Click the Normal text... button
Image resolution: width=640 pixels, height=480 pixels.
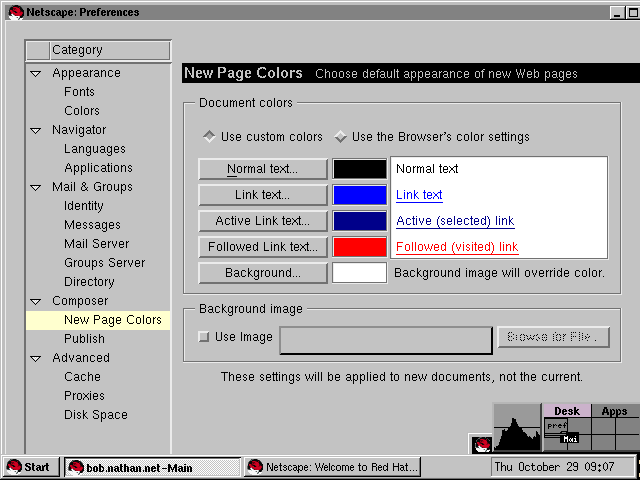coord(263,169)
